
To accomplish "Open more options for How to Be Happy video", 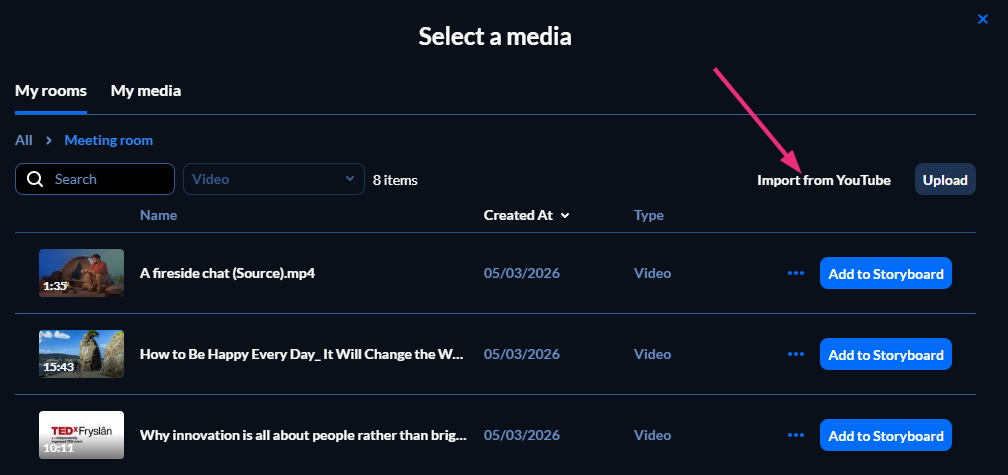I will 796,354.
